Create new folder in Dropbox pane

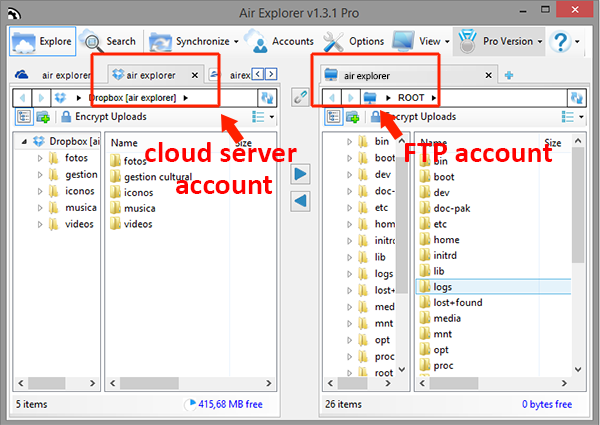[x=43, y=117]
